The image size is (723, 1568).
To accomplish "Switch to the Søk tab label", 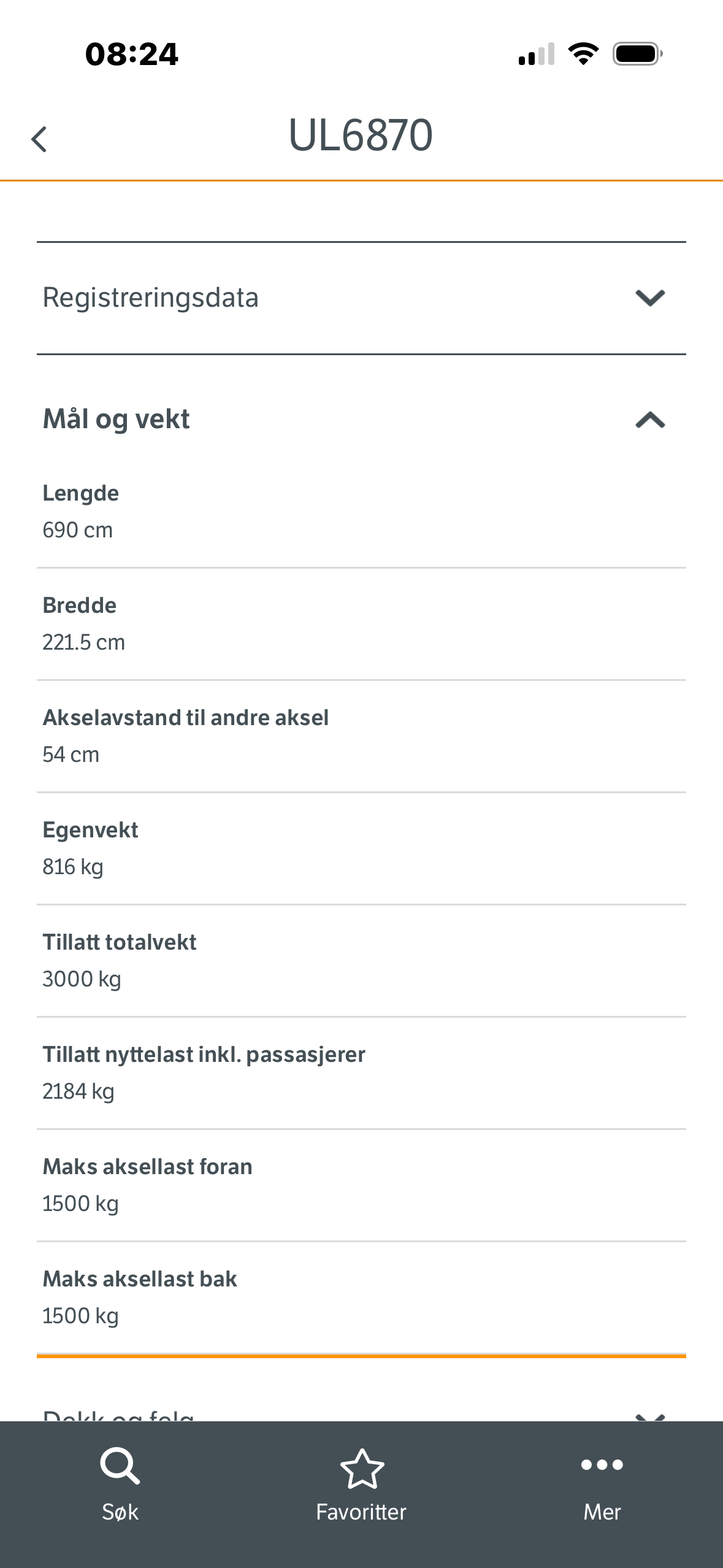I will 120,1512.
